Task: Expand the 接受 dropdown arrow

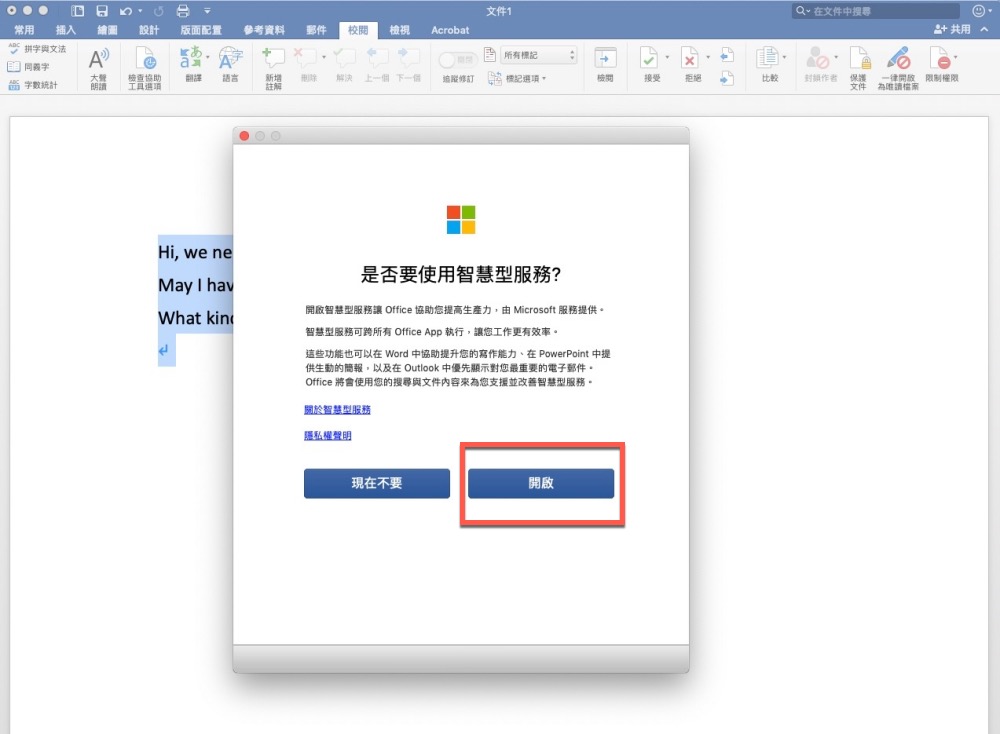Action: [668, 57]
